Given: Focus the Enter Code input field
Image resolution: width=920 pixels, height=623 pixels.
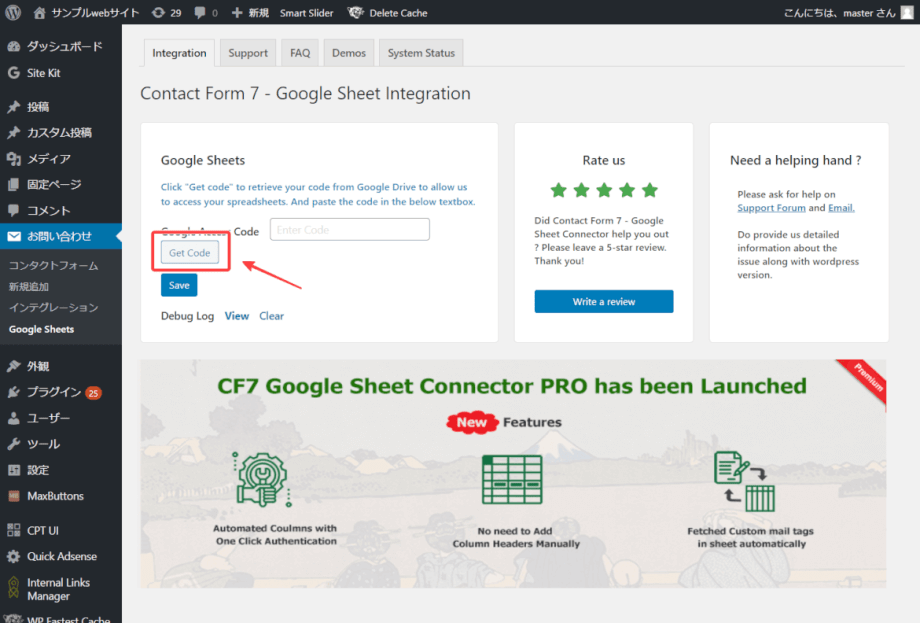Looking at the screenshot, I should point(350,229).
